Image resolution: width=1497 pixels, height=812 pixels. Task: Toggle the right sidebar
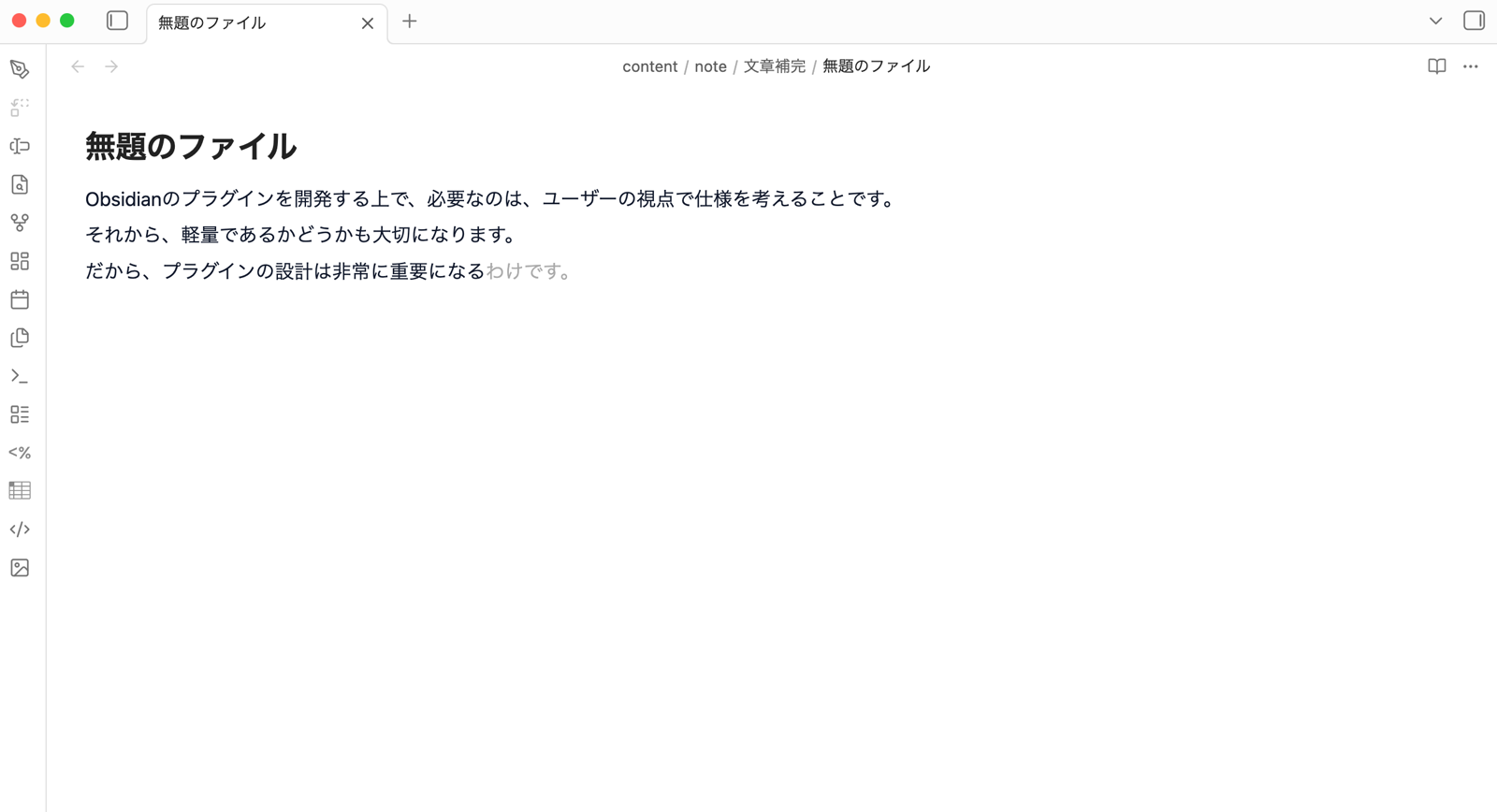(x=1474, y=21)
